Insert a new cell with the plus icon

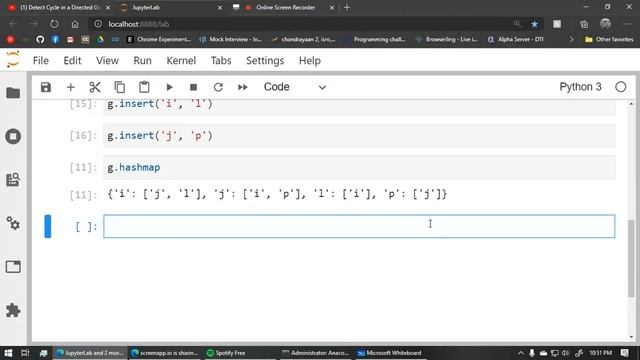click(x=71, y=87)
